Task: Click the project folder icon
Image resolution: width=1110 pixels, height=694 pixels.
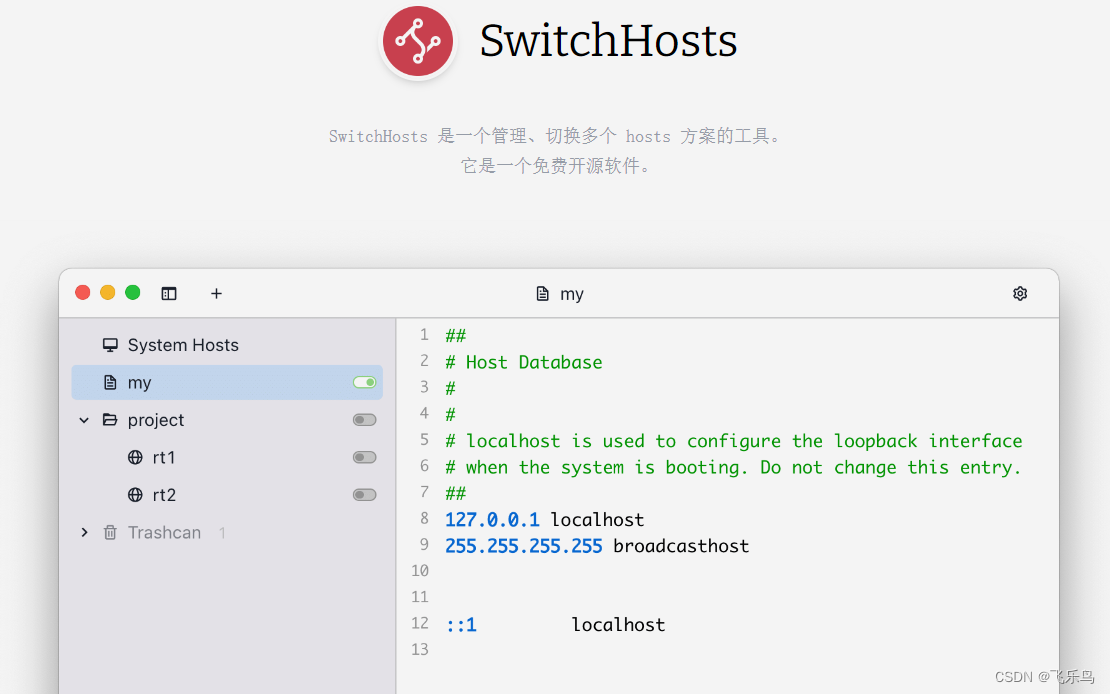Action: point(110,420)
